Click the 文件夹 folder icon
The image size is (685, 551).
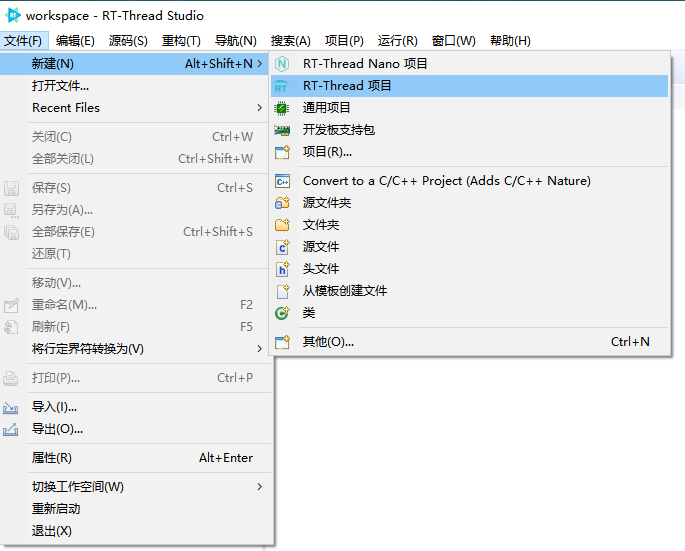(x=282, y=225)
